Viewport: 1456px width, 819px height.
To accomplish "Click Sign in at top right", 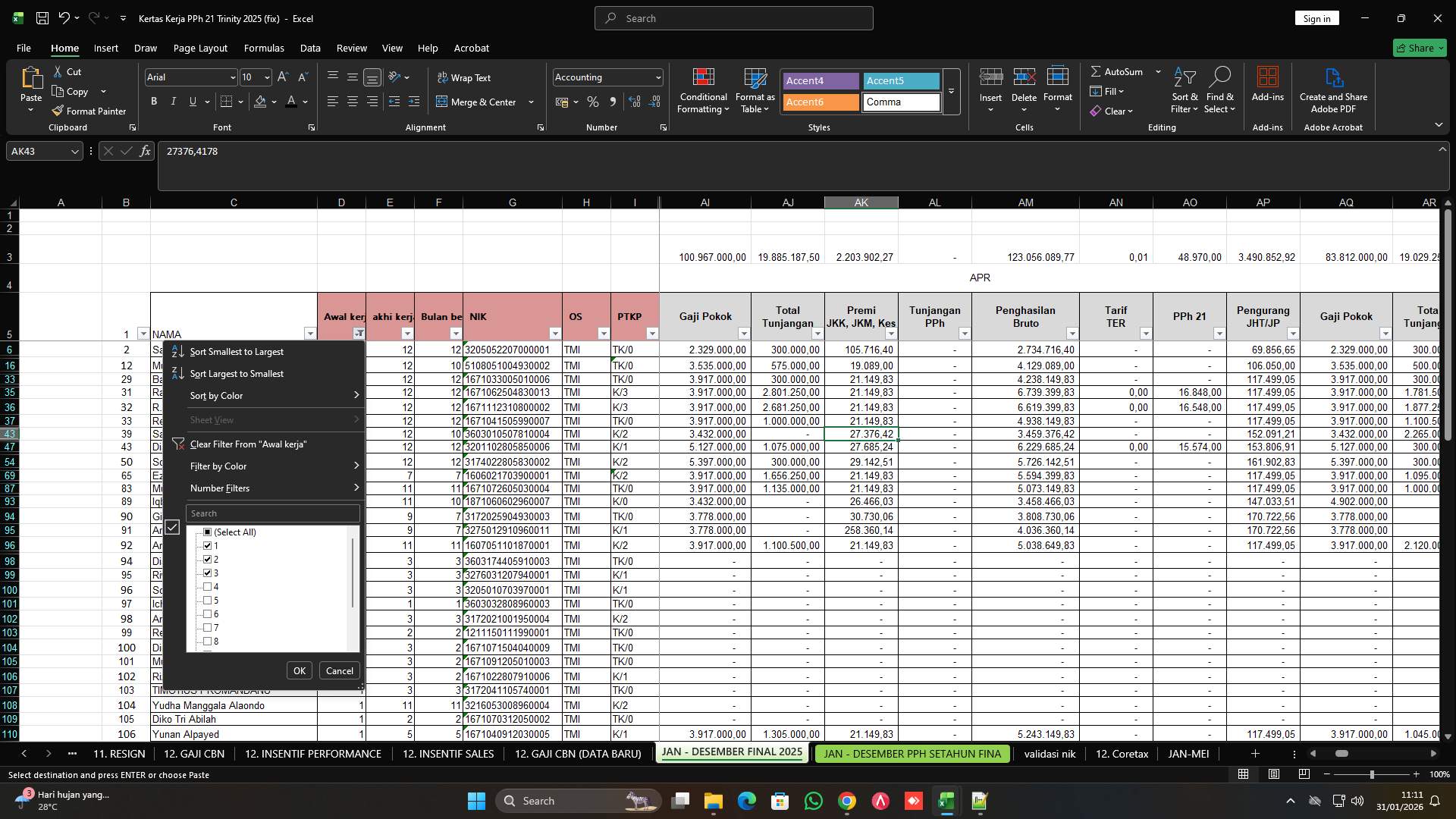I will click(1316, 17).
